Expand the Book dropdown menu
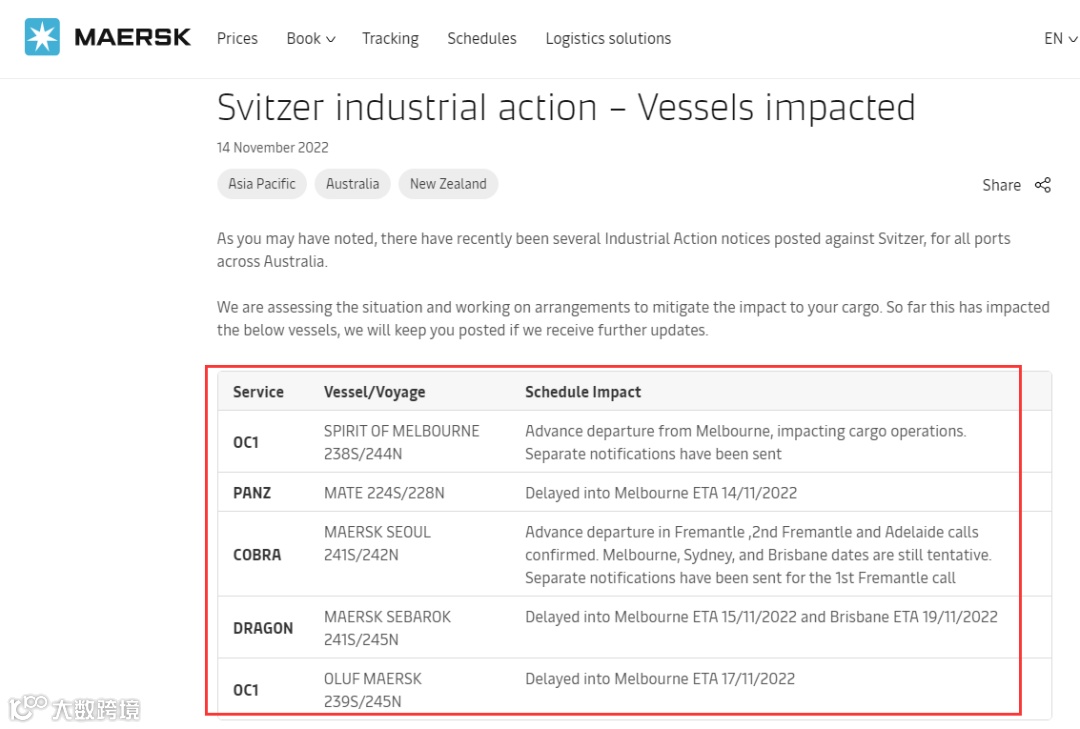This screenshot has width=1080, height=729. click(310, 39)
